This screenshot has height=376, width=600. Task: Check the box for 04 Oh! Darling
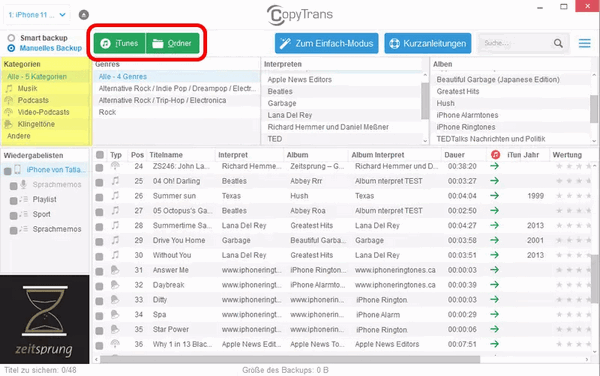pos(99,182)
